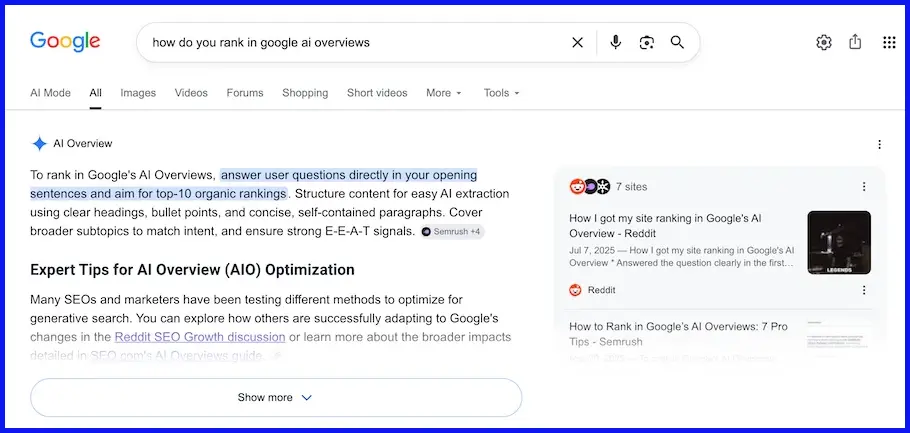The height and width of the screenshot is (433, 910).
Task: Clear the search query with the X icon
Action: click(x=577, y=42)
